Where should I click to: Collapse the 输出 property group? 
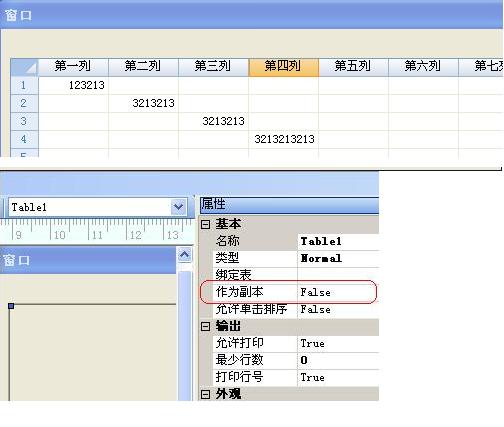pyautogui.click(x=205, y=326)
